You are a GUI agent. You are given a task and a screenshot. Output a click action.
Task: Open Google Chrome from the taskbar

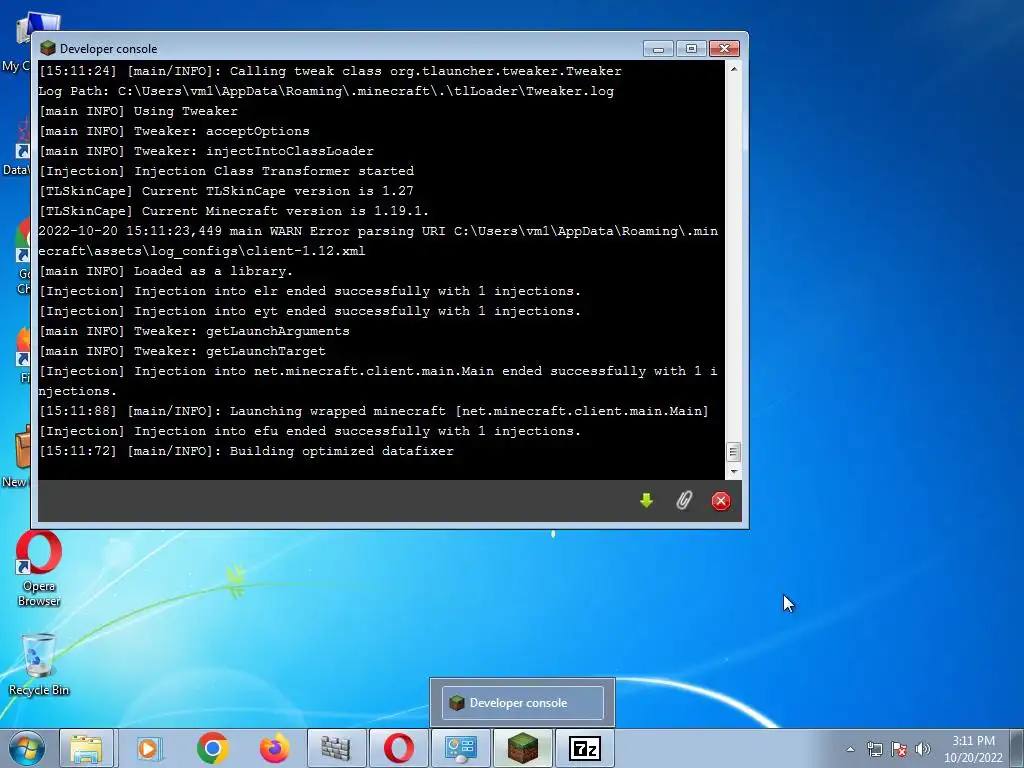pos(212,748)
